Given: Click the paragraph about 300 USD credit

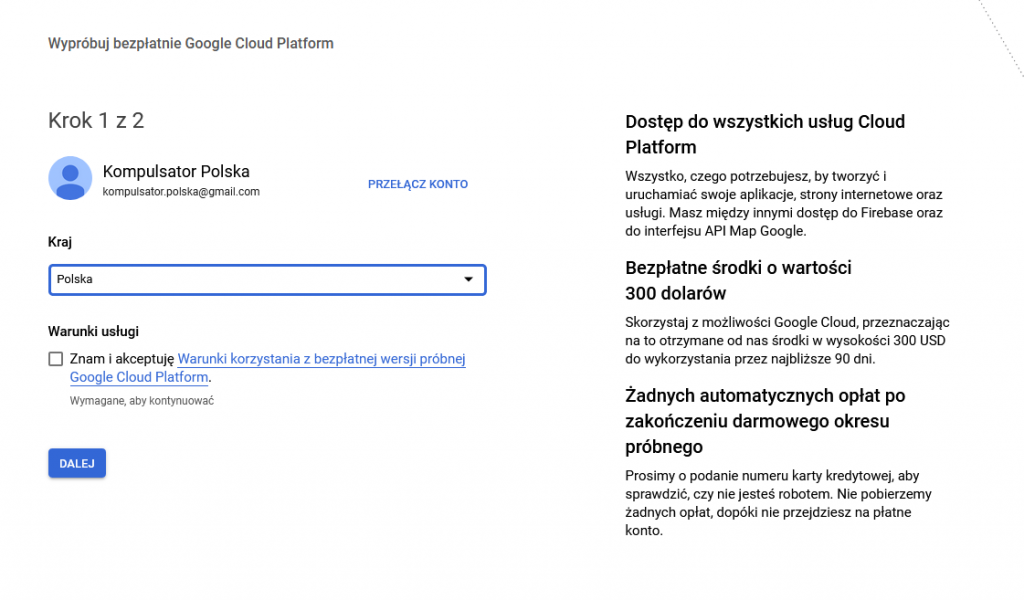Looking at the screenshot, I should point(787,340).
